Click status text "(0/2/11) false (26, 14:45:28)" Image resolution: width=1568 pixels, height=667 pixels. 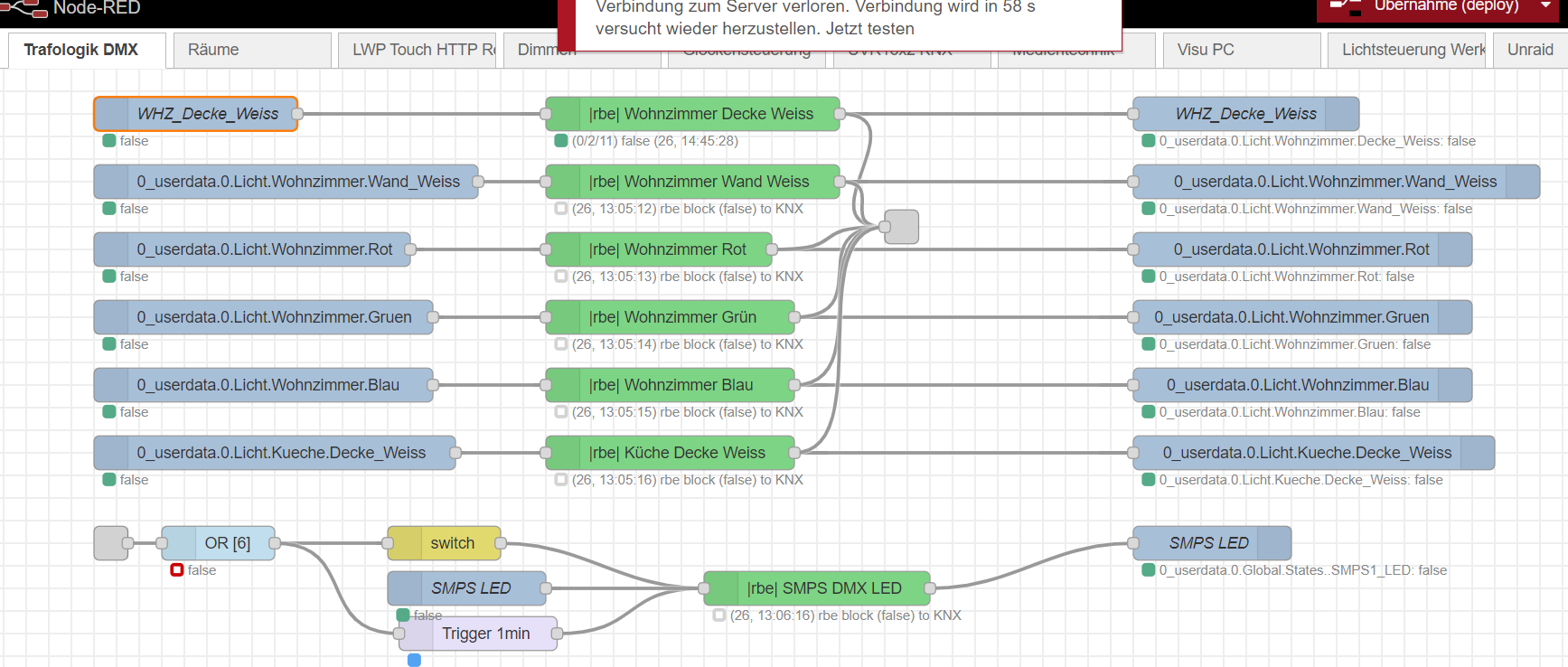coord(655,141)
